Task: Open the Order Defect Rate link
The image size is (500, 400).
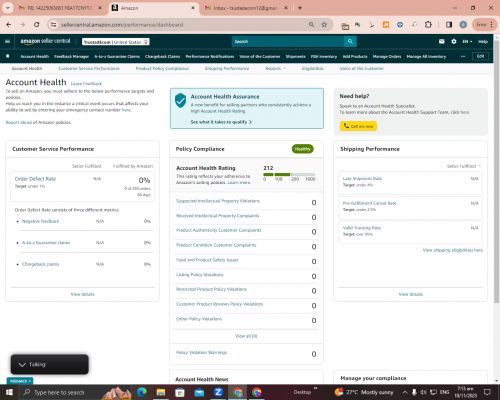Action: [x=35, y=179]
